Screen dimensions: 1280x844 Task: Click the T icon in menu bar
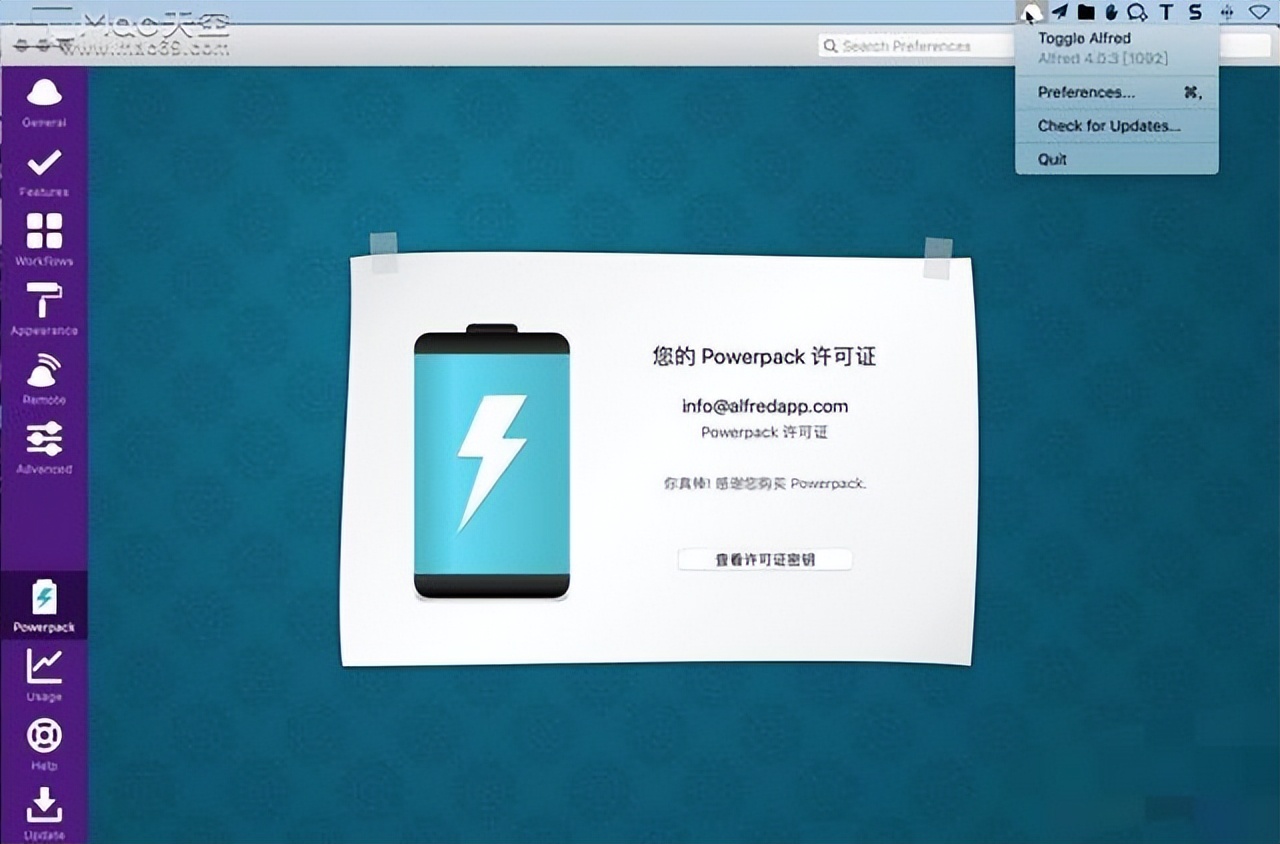pyautogui.click(x=1166, y=12)
